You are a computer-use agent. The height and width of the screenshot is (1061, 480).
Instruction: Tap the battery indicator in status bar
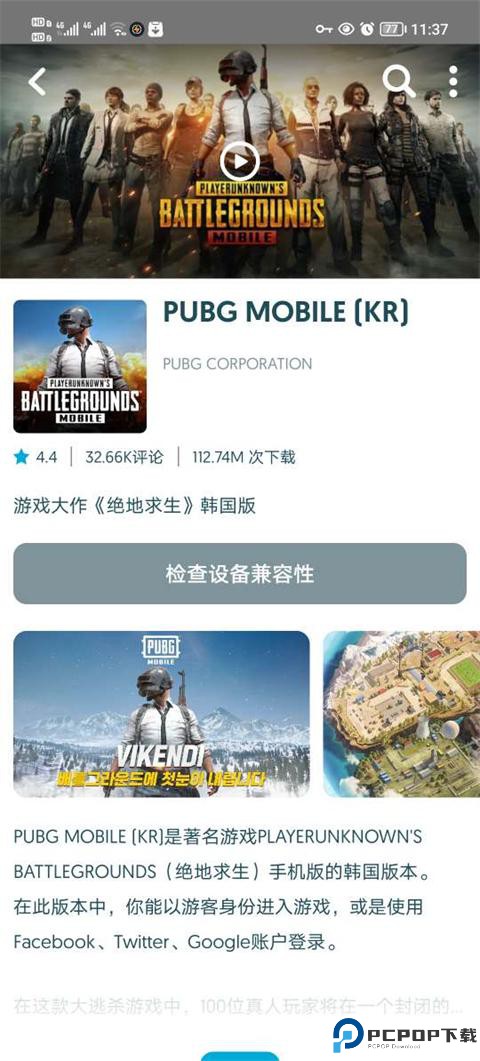pos(393,29)
